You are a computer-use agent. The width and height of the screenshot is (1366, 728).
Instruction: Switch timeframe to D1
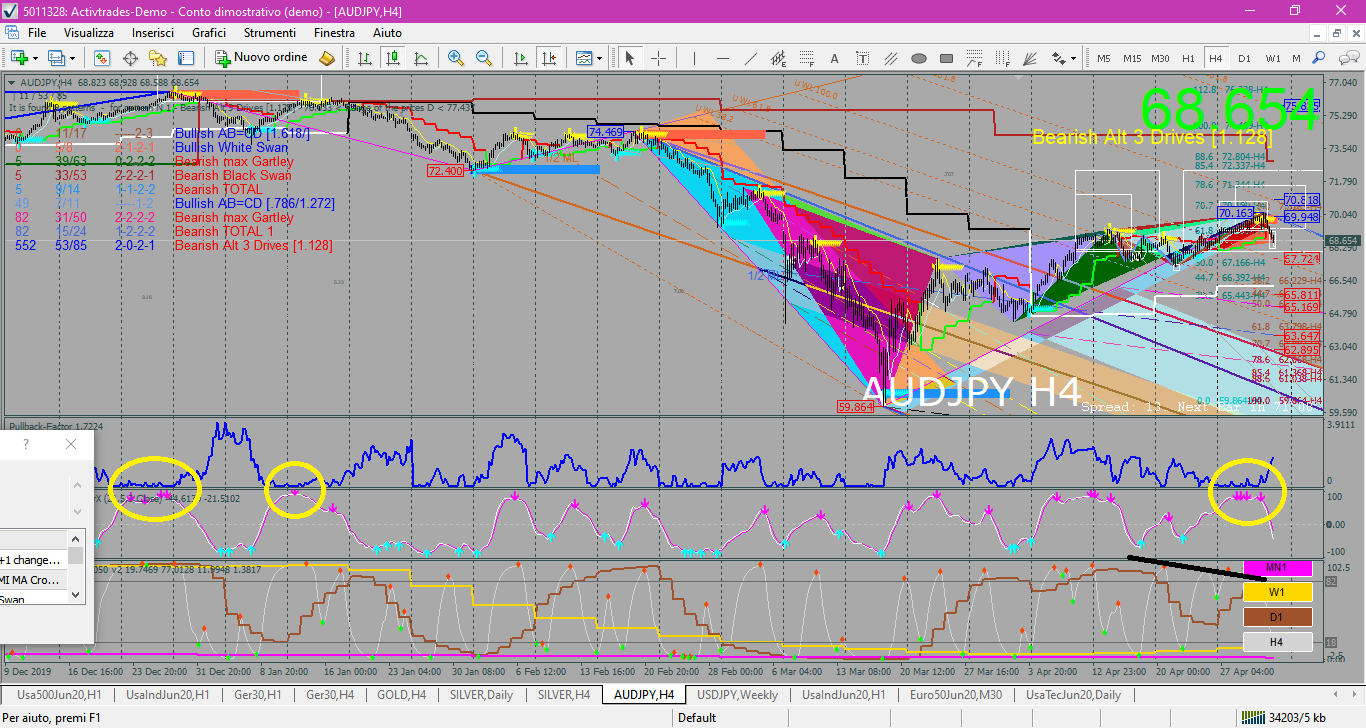(x=1244, y=58)
